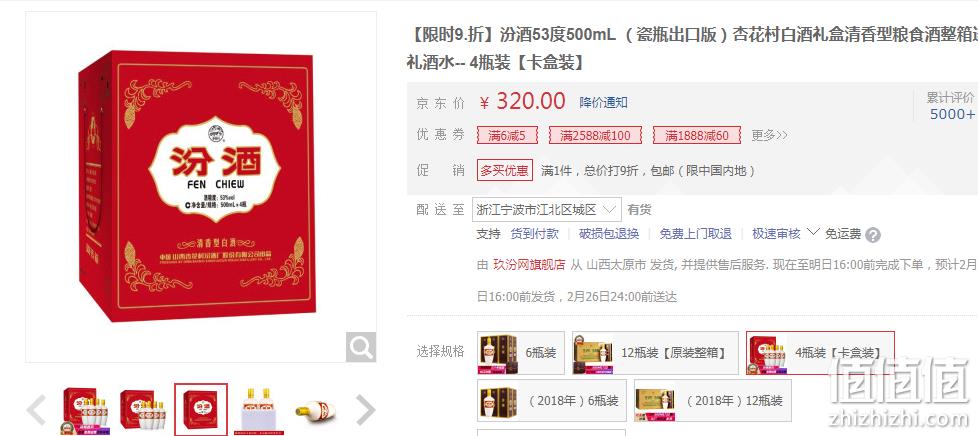Click the 多买优惠 promotion tag

tap(505, 170)
